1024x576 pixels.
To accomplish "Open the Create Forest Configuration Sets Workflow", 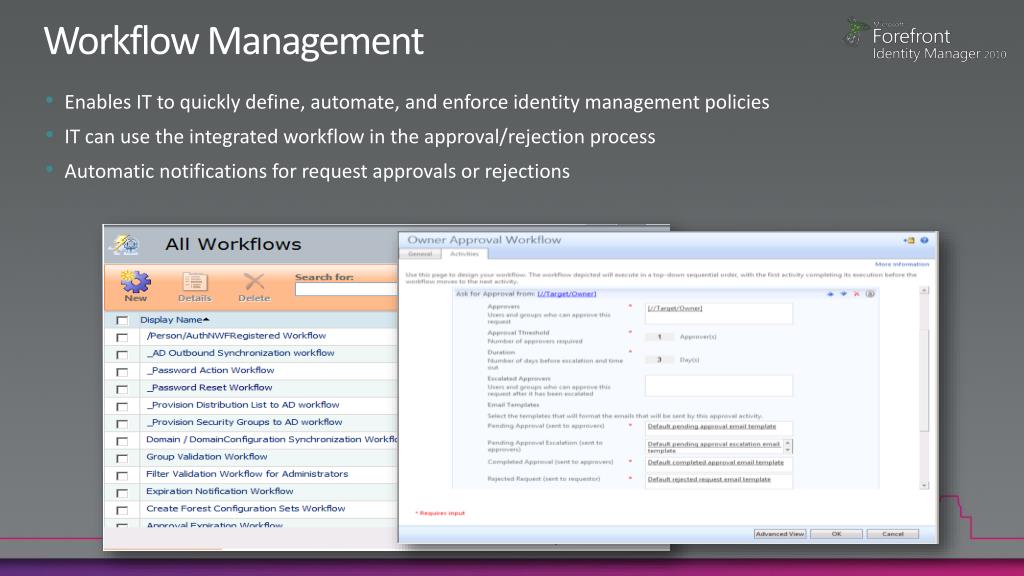I will [246, 508].
